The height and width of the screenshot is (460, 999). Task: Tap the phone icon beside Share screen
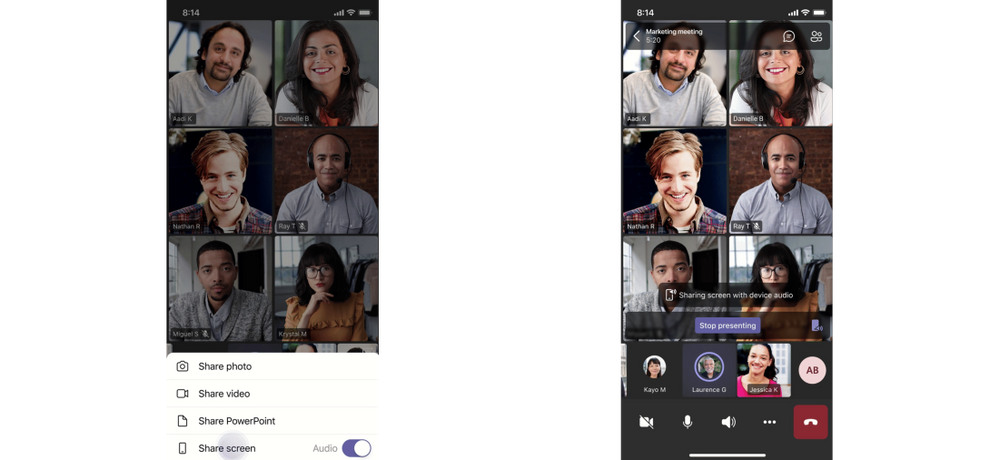[182, 448]
